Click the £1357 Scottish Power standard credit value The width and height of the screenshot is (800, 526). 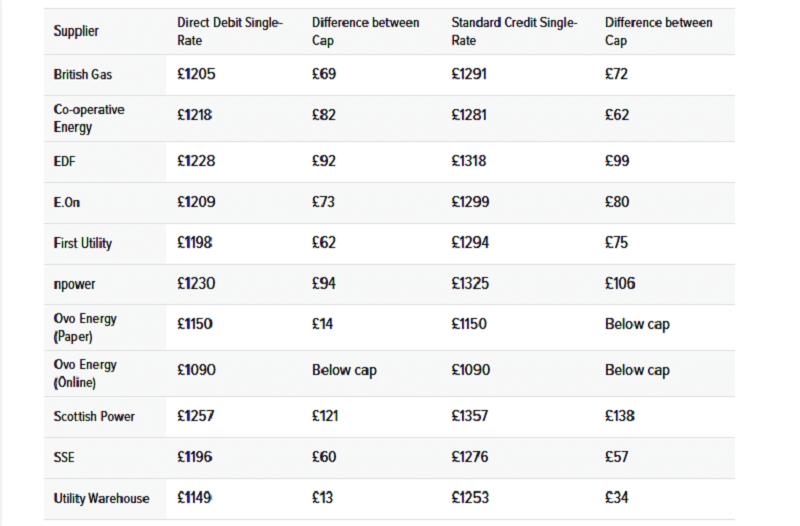click(x=470, y=416)
